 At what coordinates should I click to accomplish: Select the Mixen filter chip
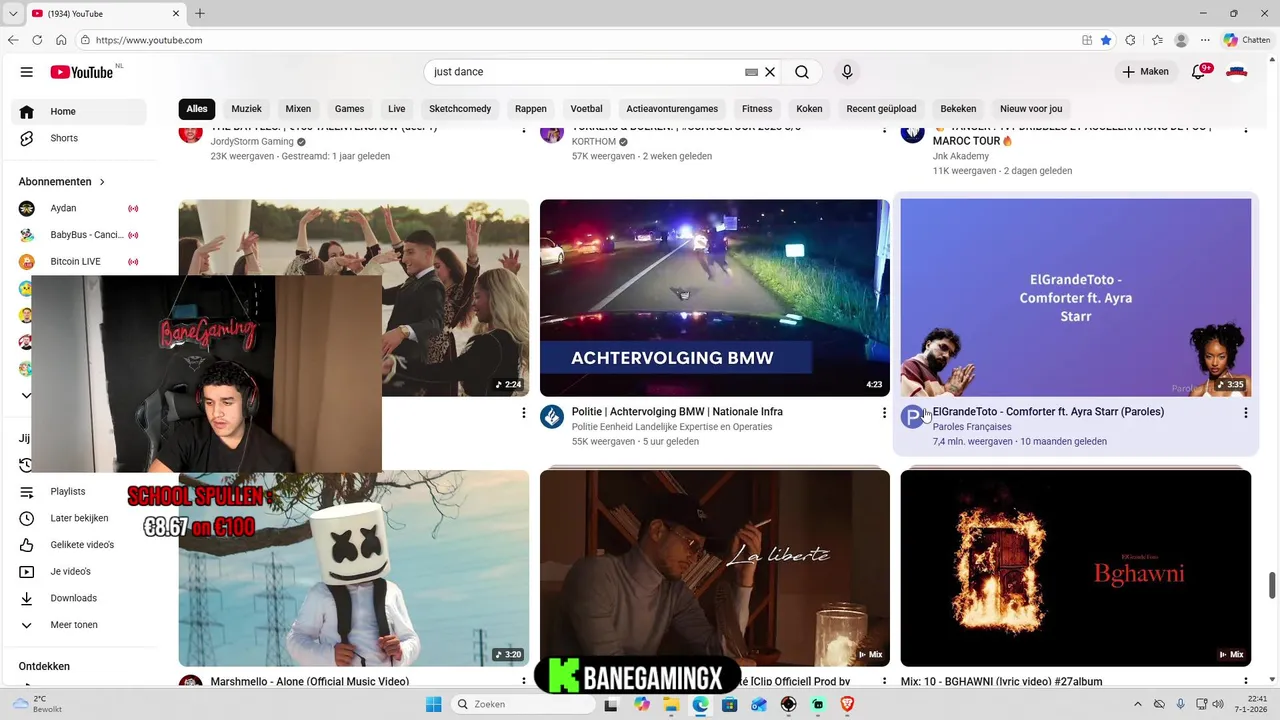pyautogui.click(x=298, y=108)
